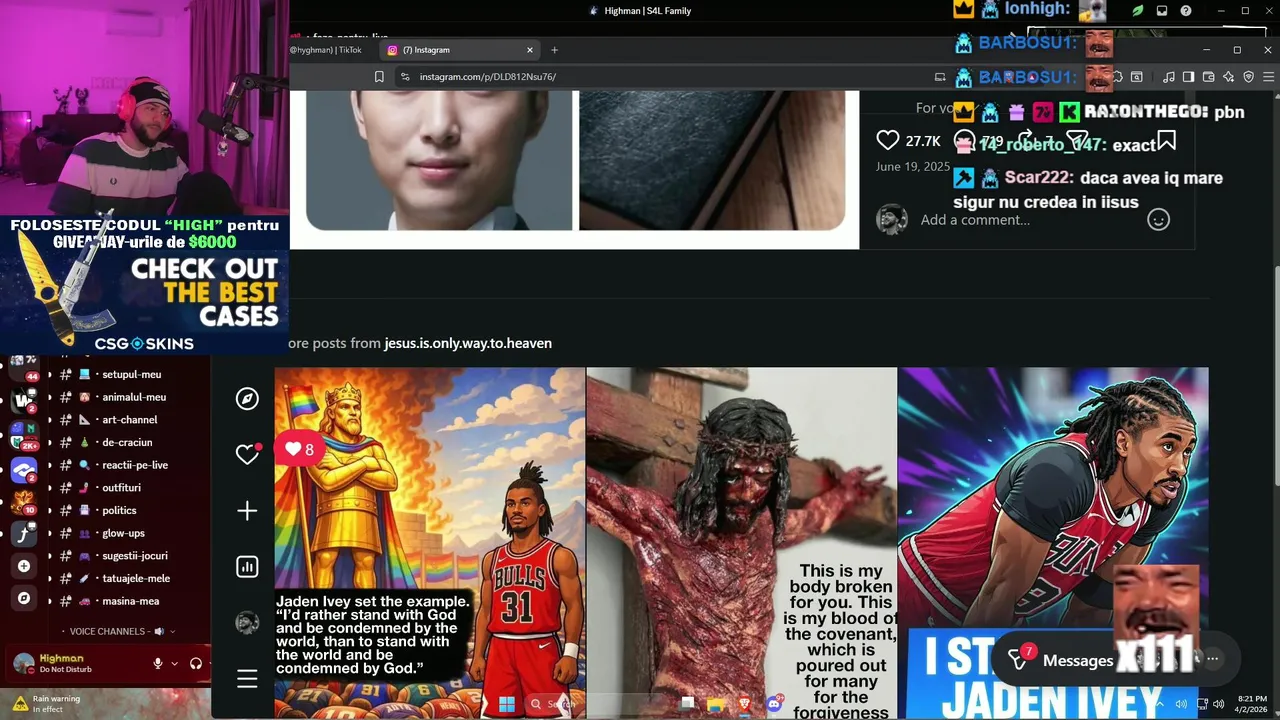Select the Instagram browser tab
The height and width of the screenshot is (720, 1280).
click(460, 50)
